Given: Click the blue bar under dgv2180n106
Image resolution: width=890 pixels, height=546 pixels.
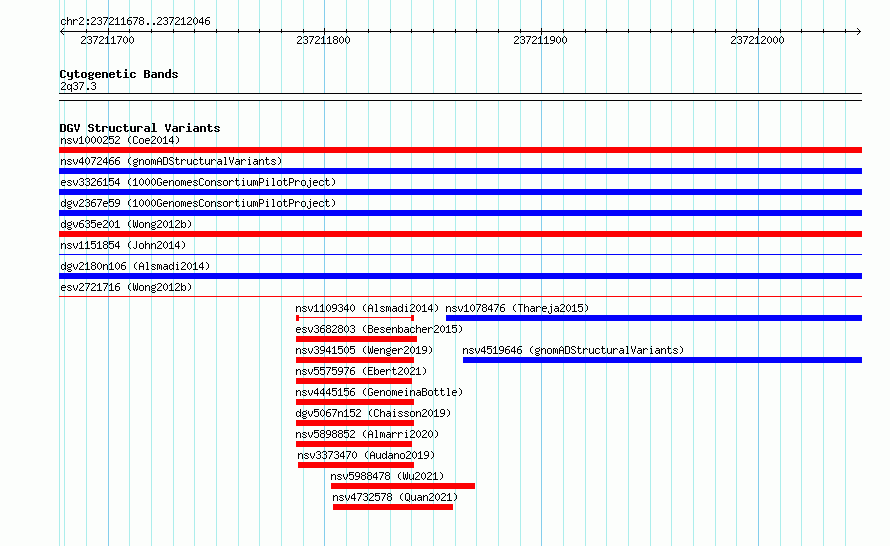Looking at the screenshot, I should click(460, 276).
